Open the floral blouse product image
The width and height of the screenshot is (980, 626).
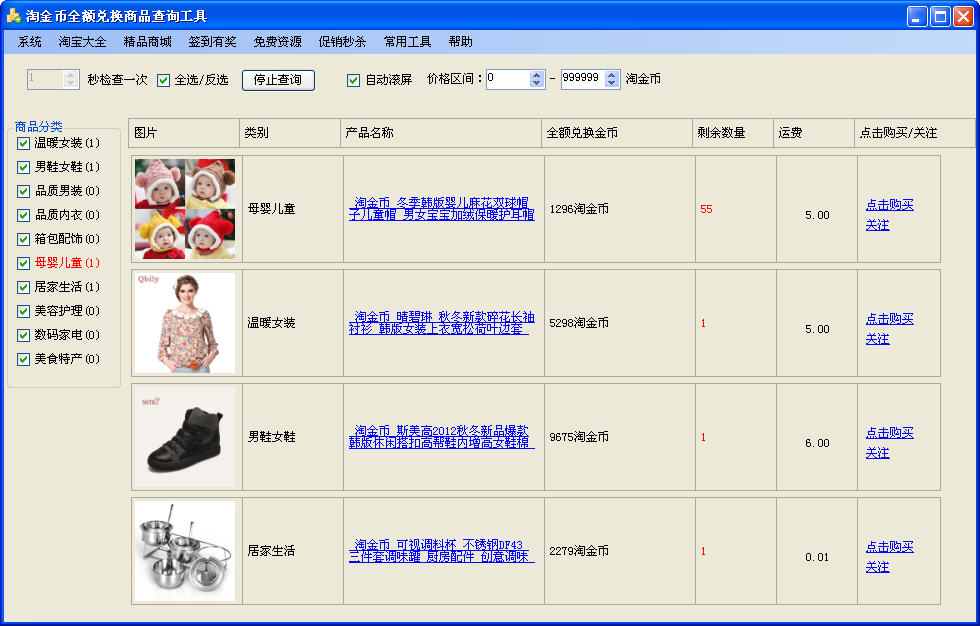coord(185,323)
